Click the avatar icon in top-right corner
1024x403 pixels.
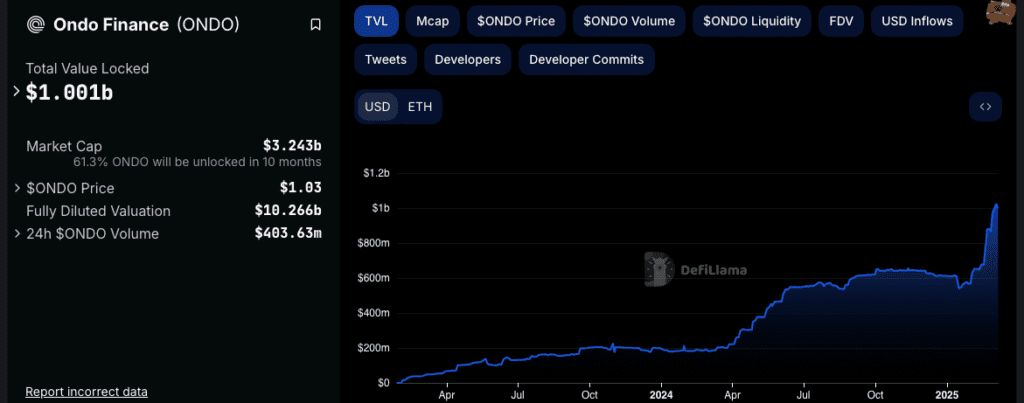pyautogui.click(x=997, y=12)
